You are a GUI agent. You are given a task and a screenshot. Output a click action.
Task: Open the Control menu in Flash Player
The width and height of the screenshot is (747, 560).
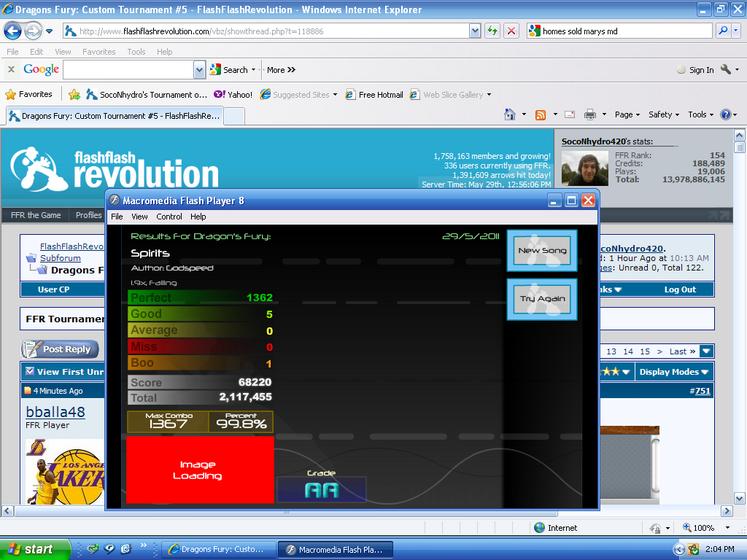coord(169,217)
